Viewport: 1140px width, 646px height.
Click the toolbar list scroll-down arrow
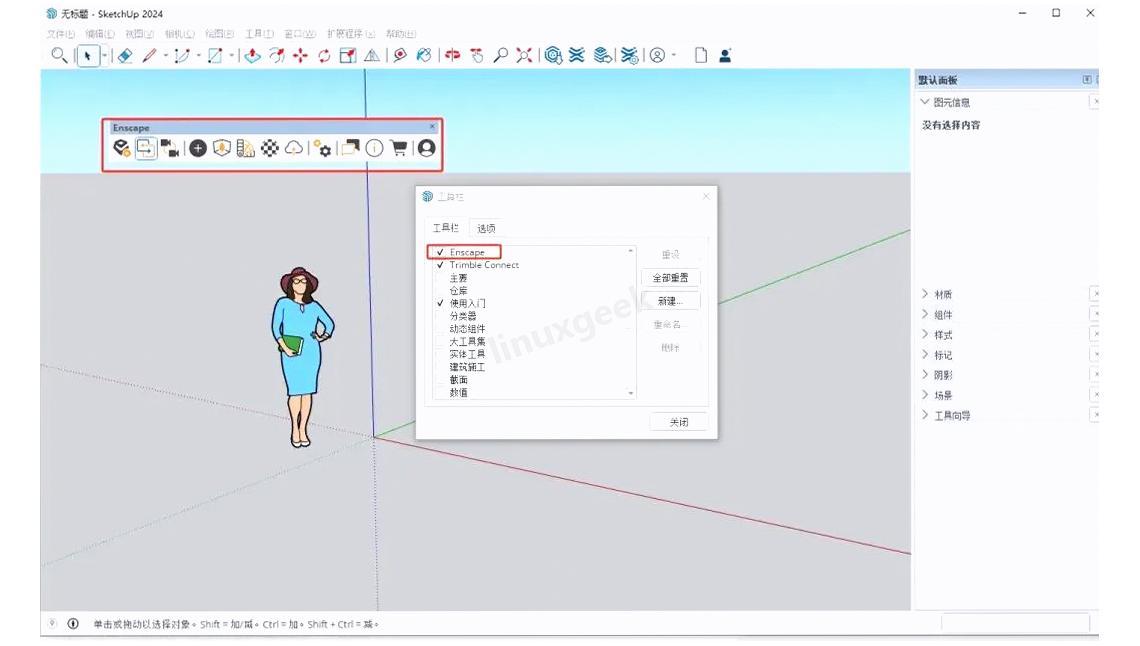630,394
